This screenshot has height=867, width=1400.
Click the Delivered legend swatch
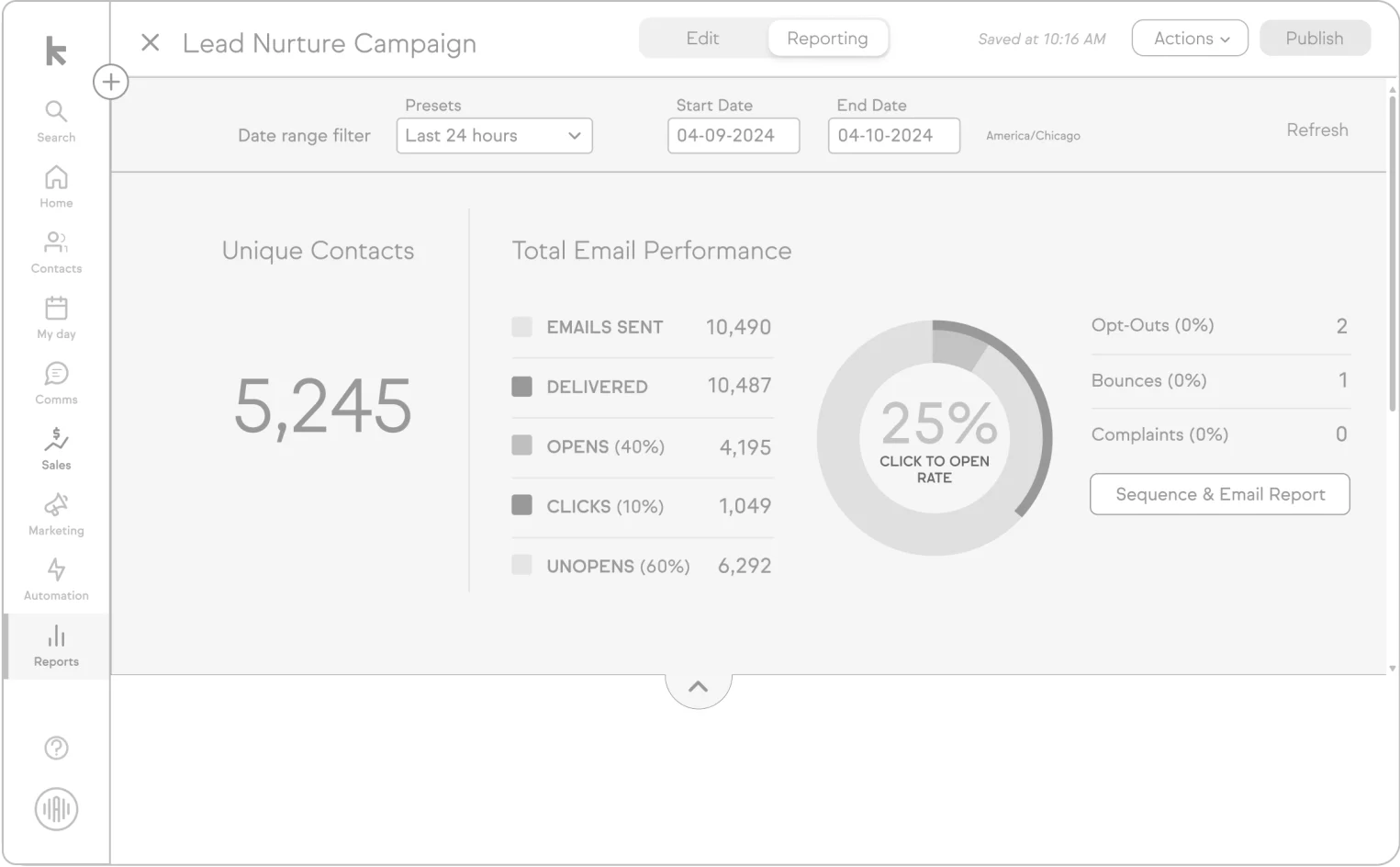pyautogui.click(x=522, y=386)
